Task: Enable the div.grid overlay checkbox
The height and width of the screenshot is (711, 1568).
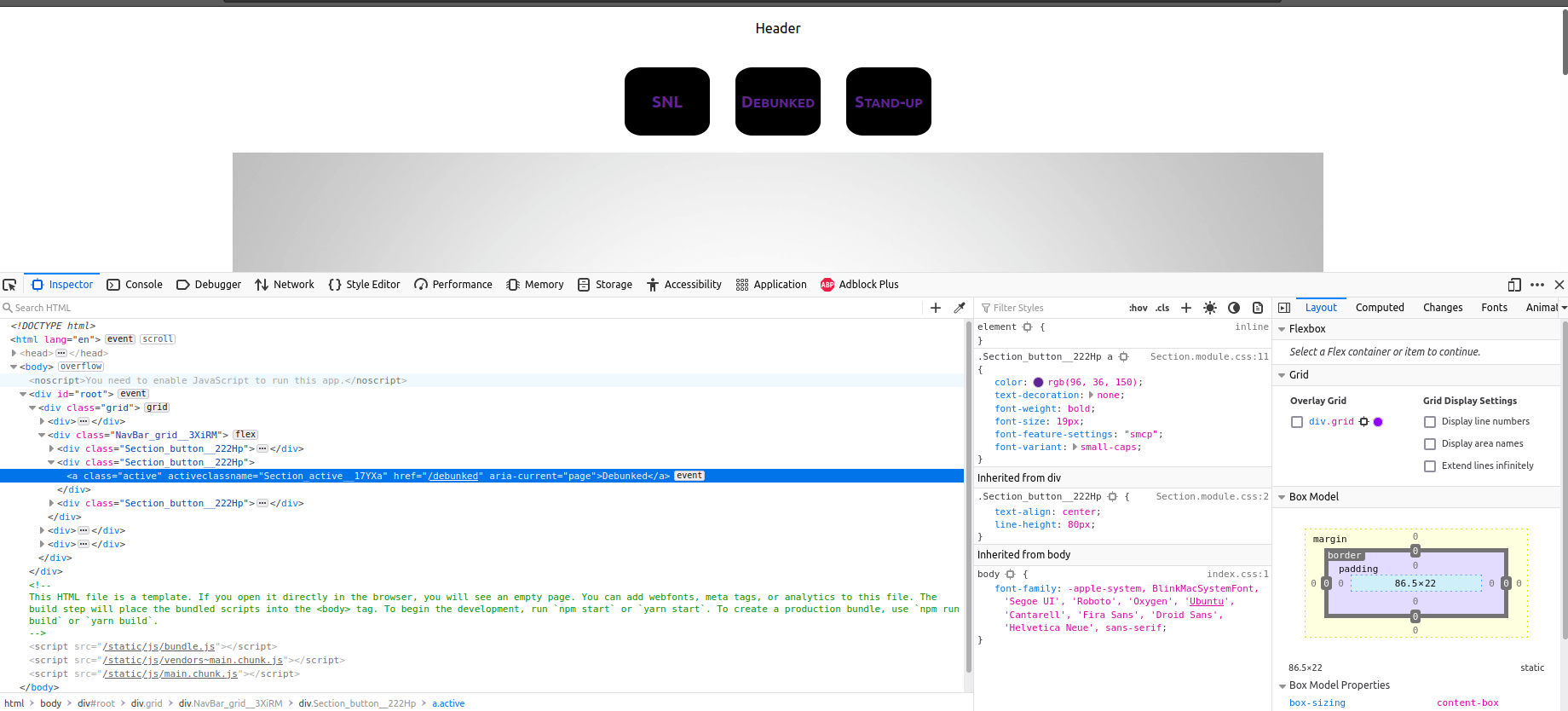Action: pos(1297,422)
